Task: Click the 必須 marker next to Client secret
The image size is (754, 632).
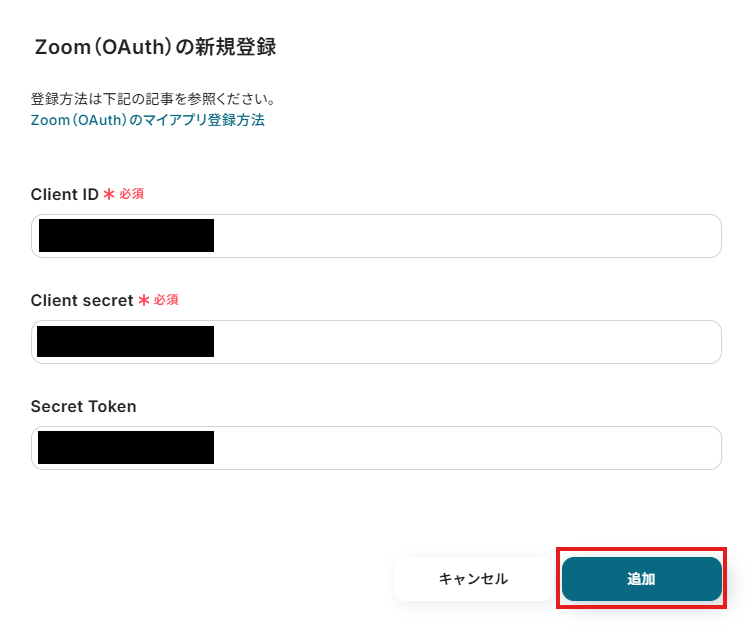Action: click(166, 300)
